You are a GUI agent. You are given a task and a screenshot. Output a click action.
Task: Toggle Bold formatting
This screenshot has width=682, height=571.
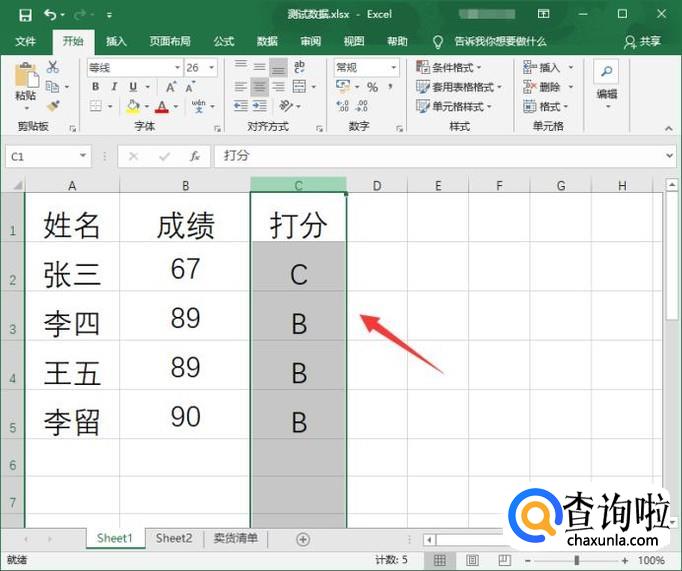[96, 87]
